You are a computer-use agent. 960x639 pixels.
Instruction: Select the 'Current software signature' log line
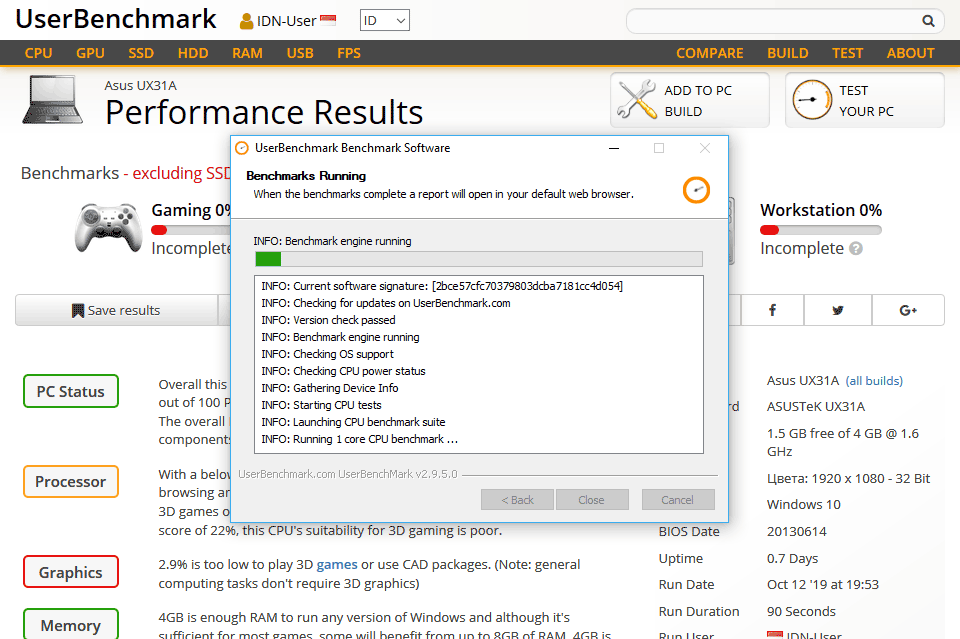pyautogui.click(x=442, y=286)
